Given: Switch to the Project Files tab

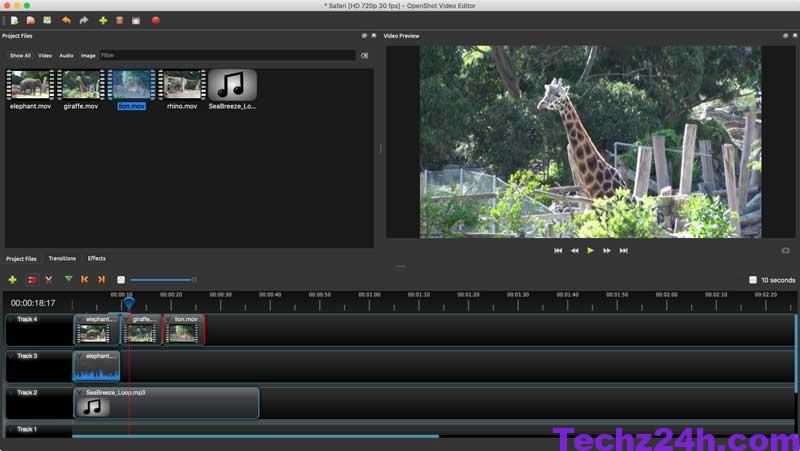Looking at the screenshot, I should 21,259.
